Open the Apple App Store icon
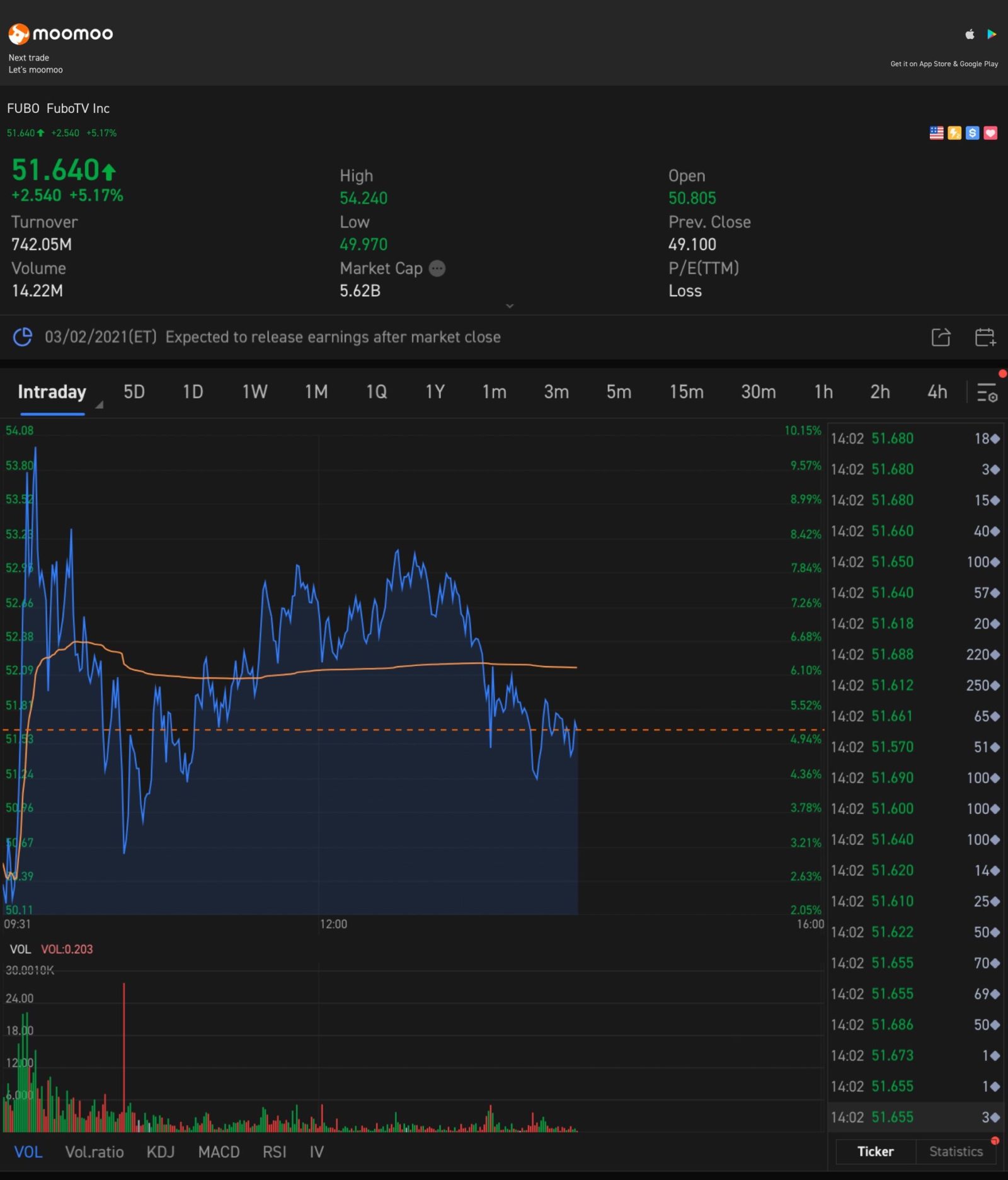The width and height of the screenshot is (1008, 1180). (x=970, y=34)
